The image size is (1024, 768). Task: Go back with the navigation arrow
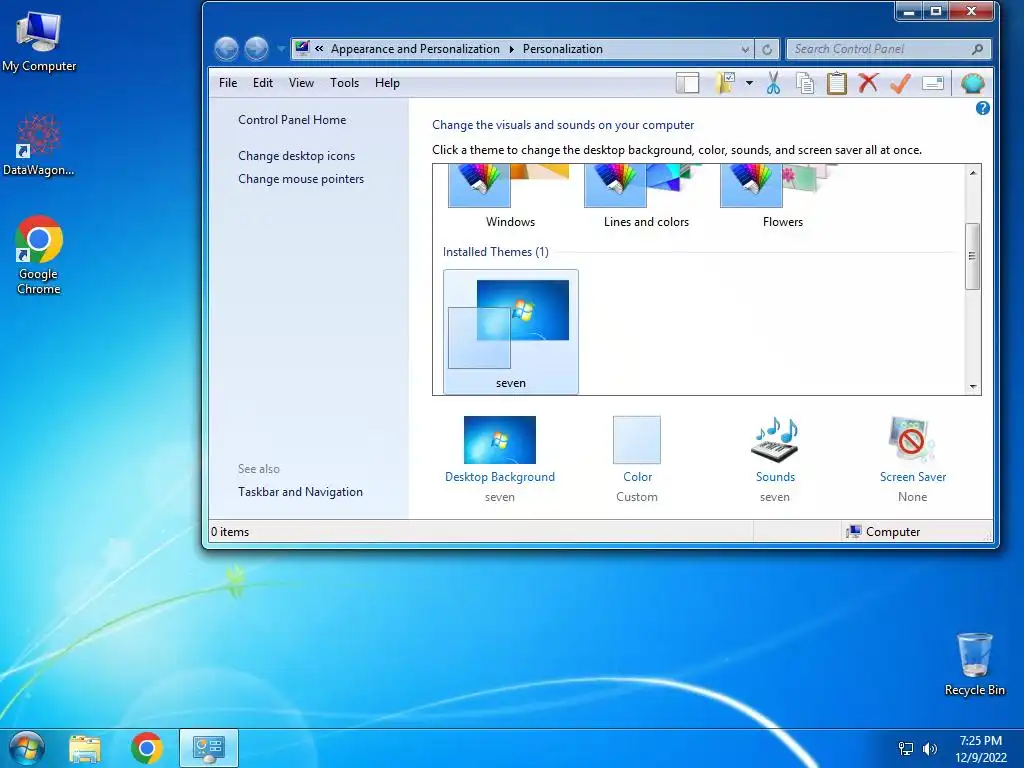pos(227,48)
